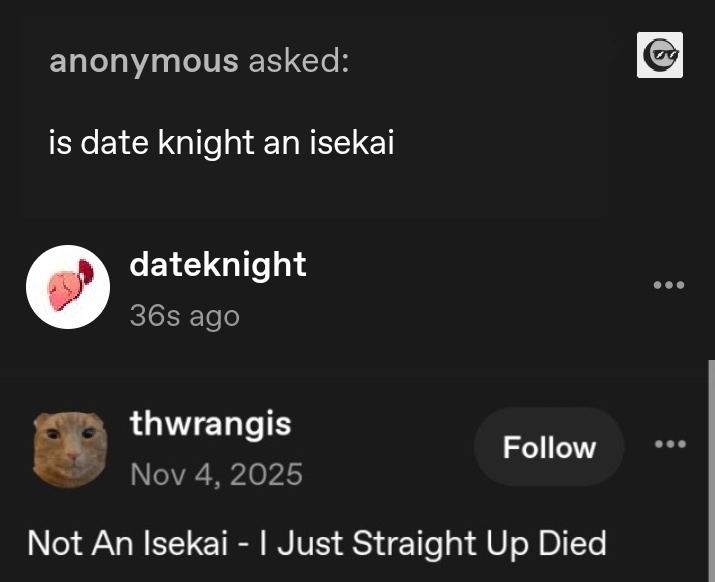Open dateknight's peach avatar
715x582 pixels.
67,287
